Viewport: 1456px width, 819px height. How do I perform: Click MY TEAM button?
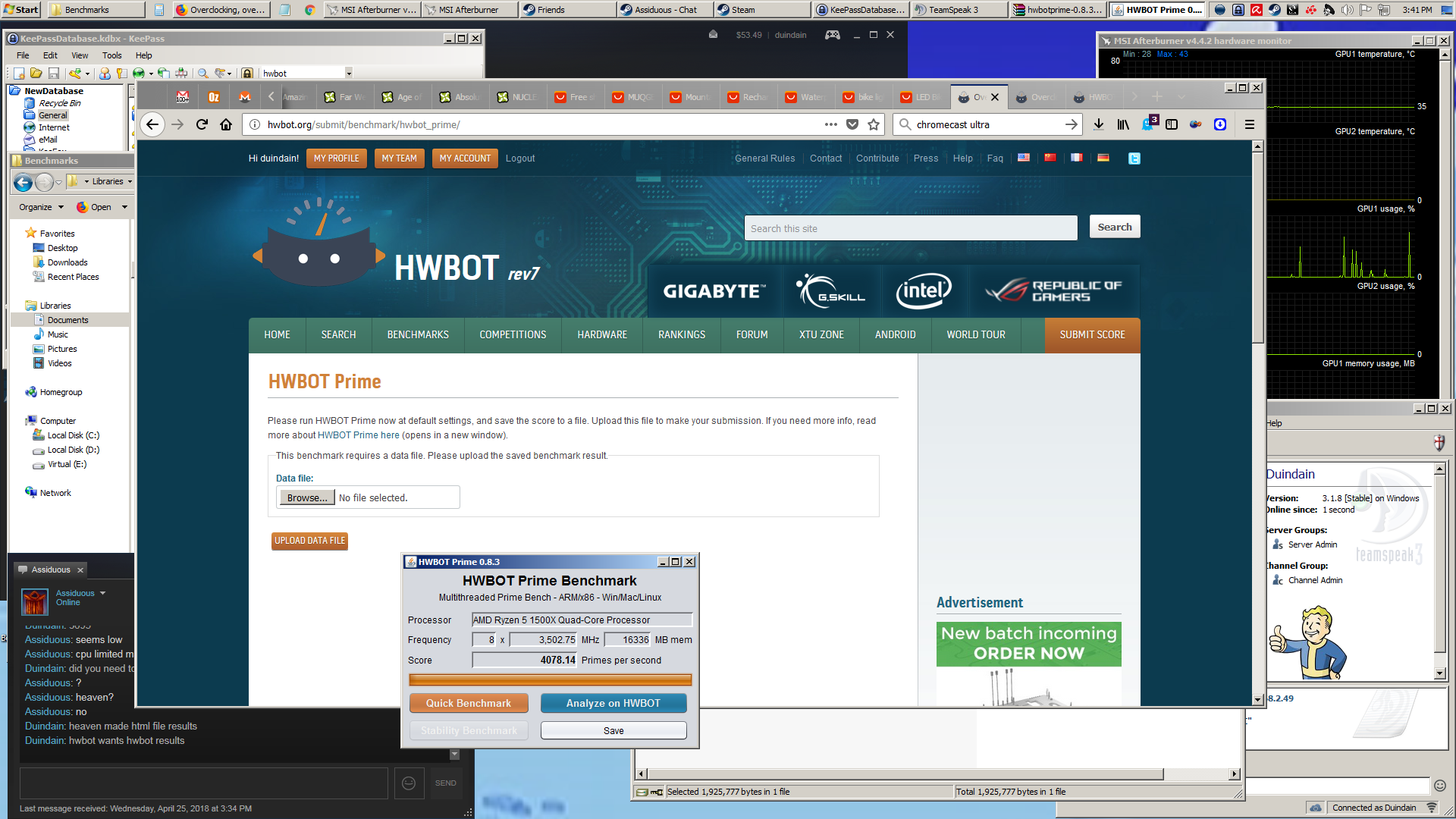[x=400, y=158]
